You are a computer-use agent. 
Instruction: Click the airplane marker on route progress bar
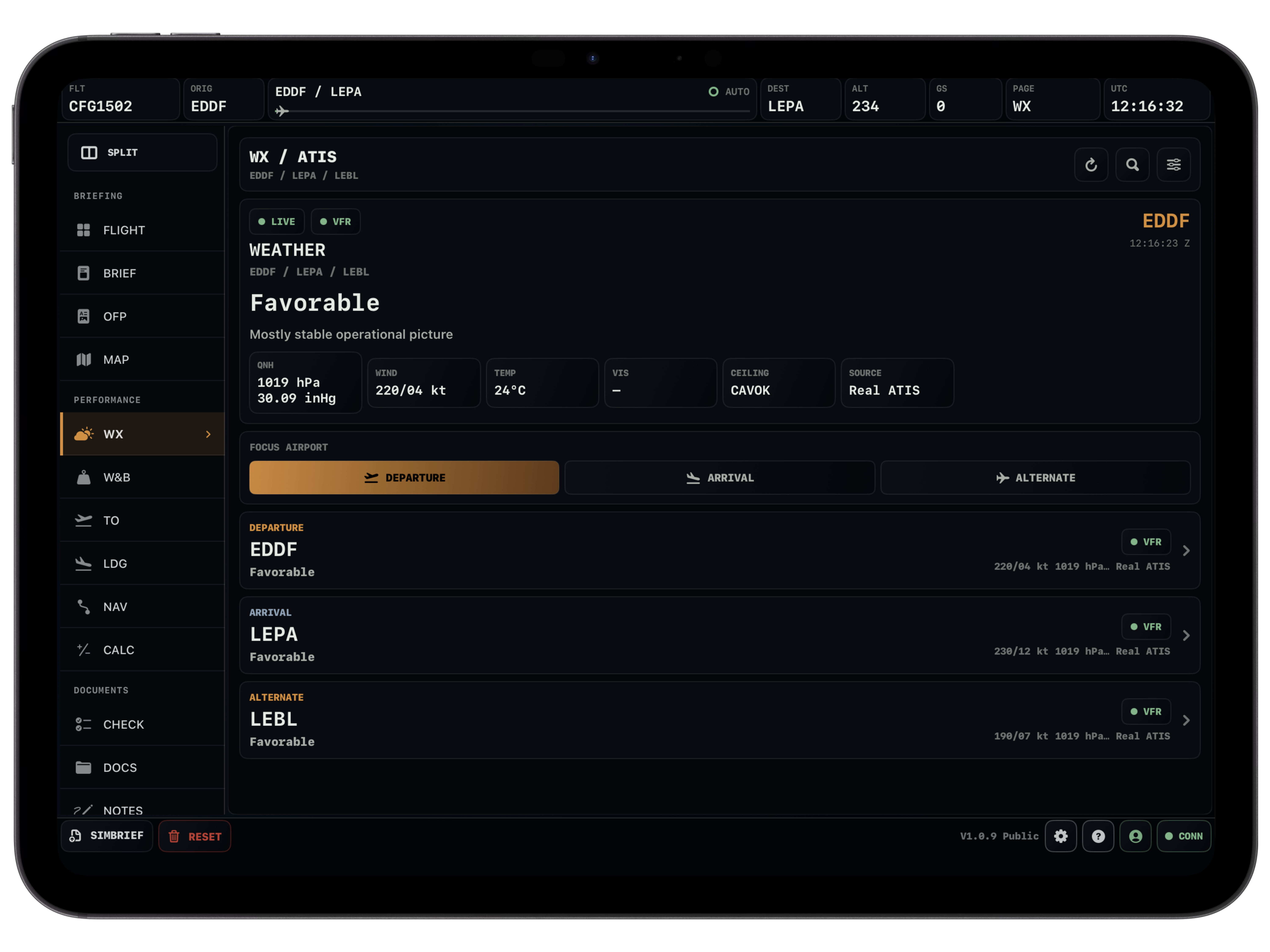point(281,111)
